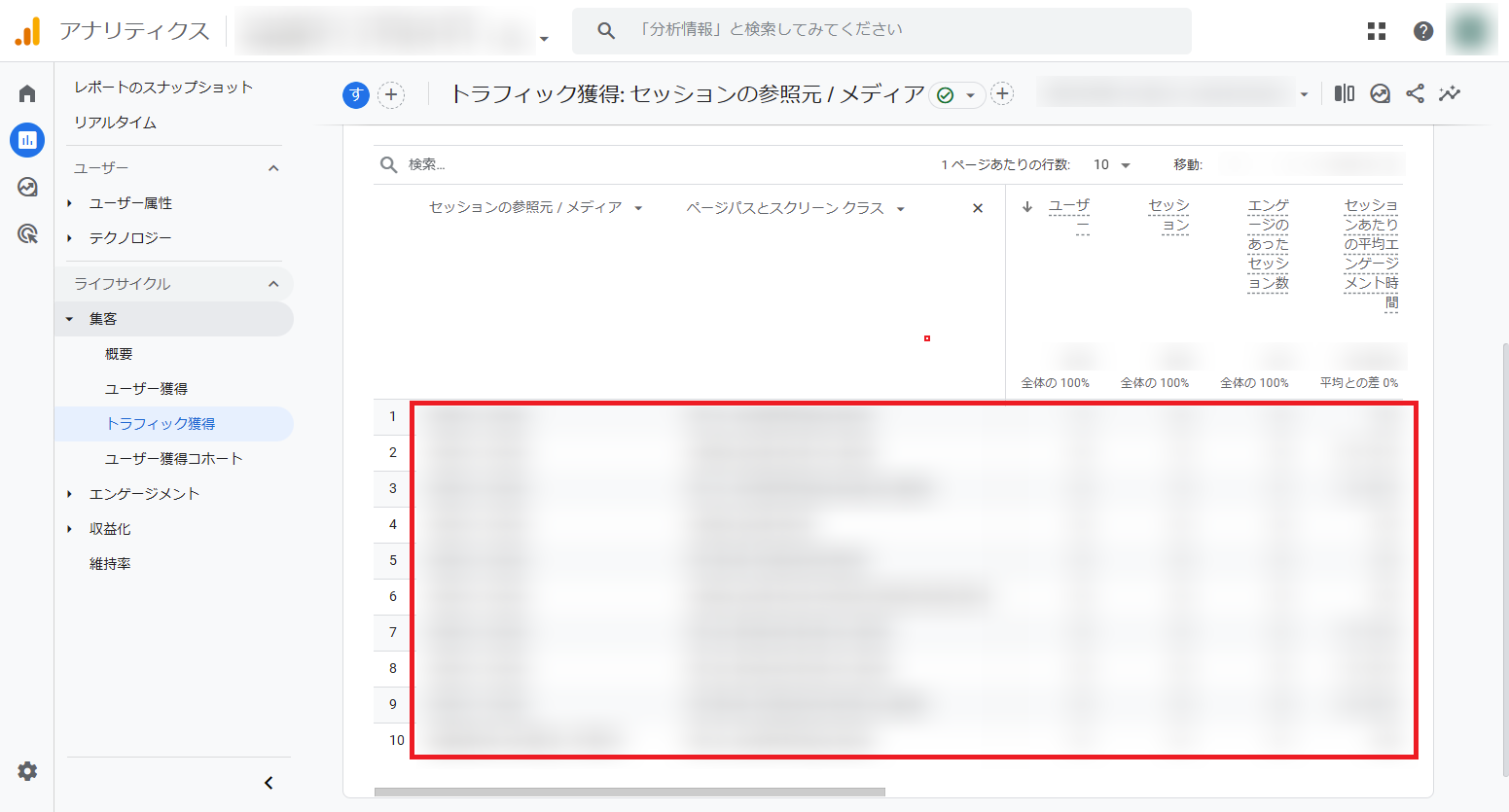Add a comparison with plus button
Screen dimensions: 1509x812
(391, 94)
